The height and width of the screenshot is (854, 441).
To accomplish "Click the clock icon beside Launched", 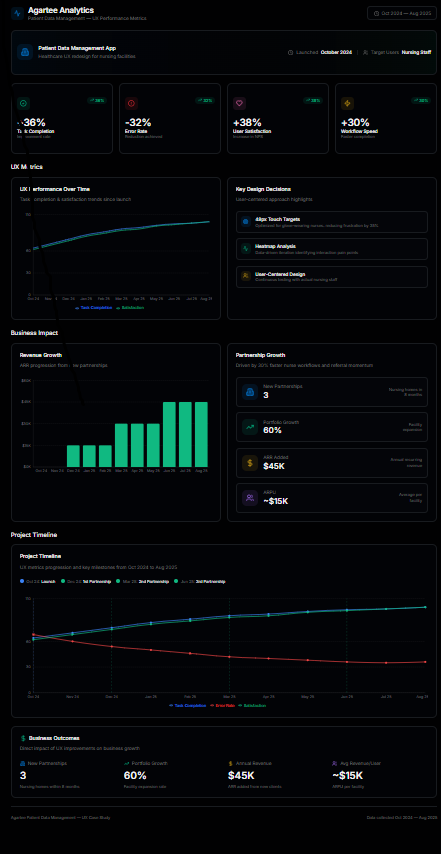I will [x=291, y=52].
